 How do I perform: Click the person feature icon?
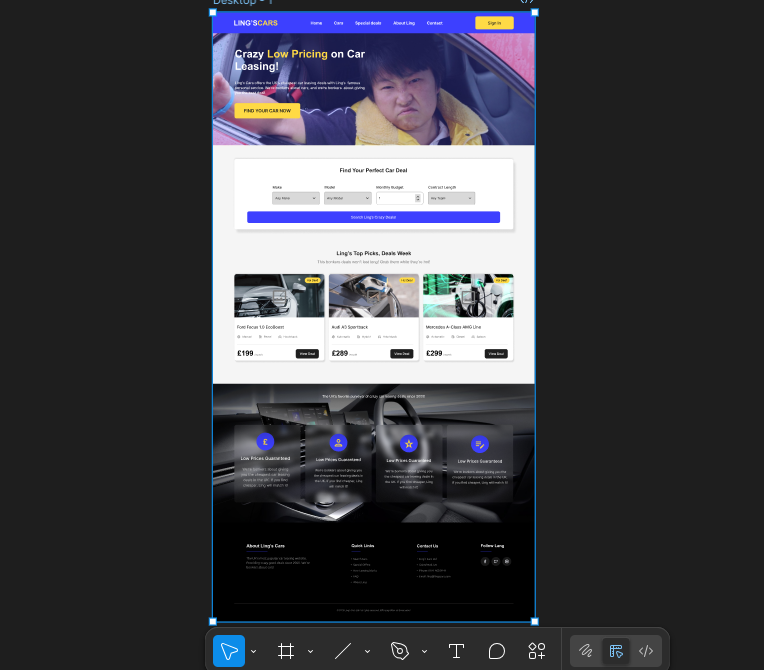tap(338, 443)
